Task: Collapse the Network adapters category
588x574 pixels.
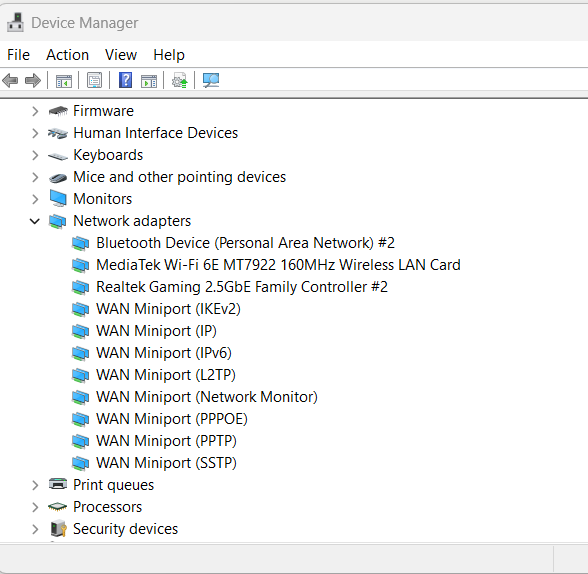Action: 34,221
